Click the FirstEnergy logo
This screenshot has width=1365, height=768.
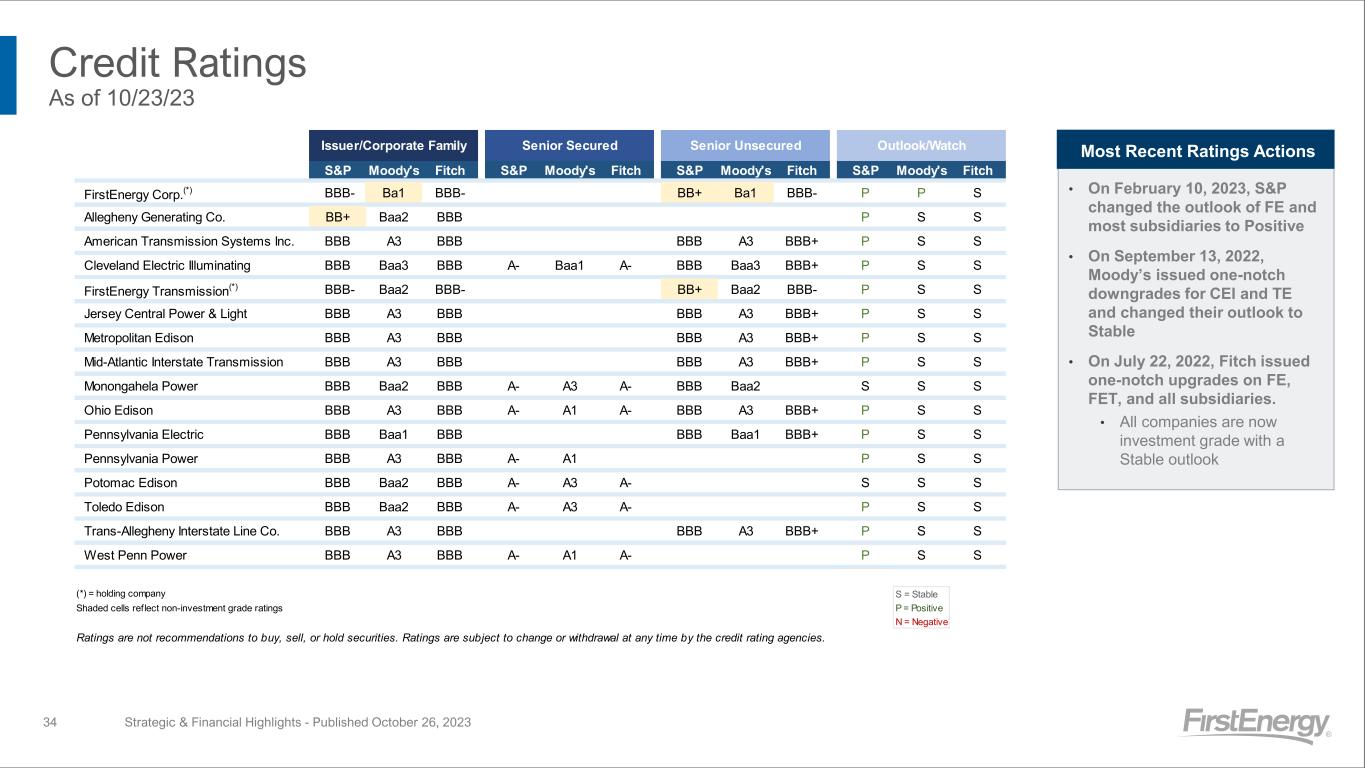click(x=1256, y=724)
